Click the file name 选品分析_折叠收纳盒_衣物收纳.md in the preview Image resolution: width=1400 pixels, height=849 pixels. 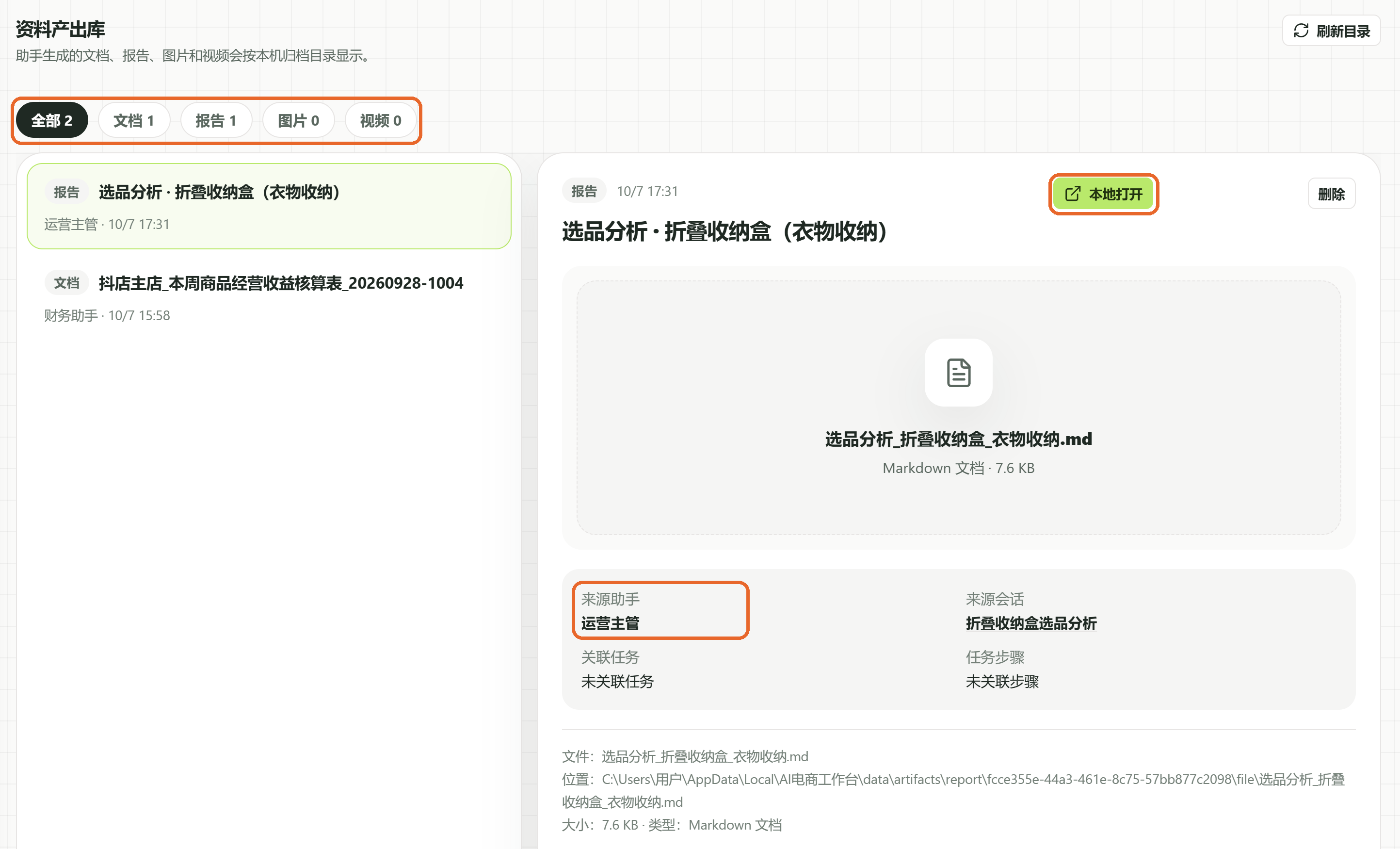click(x=959, y=439)
